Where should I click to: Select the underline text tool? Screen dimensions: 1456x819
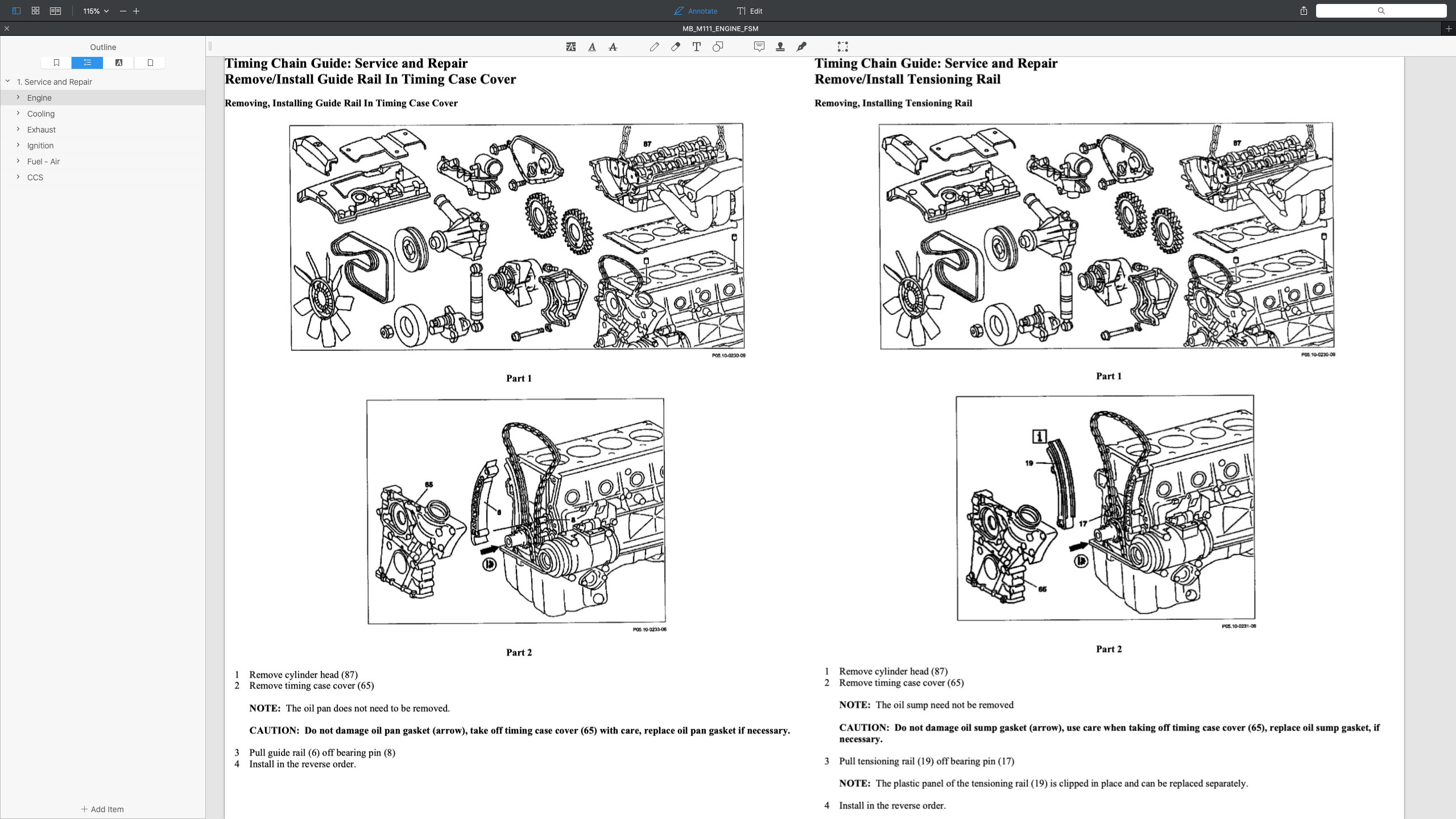(592, 47)
